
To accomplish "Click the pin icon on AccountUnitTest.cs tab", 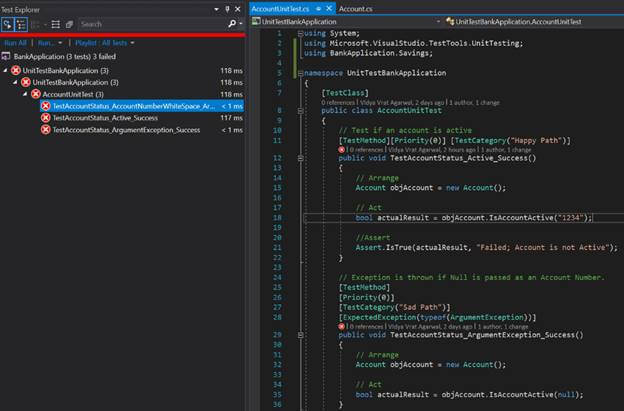I will (318, 8).
